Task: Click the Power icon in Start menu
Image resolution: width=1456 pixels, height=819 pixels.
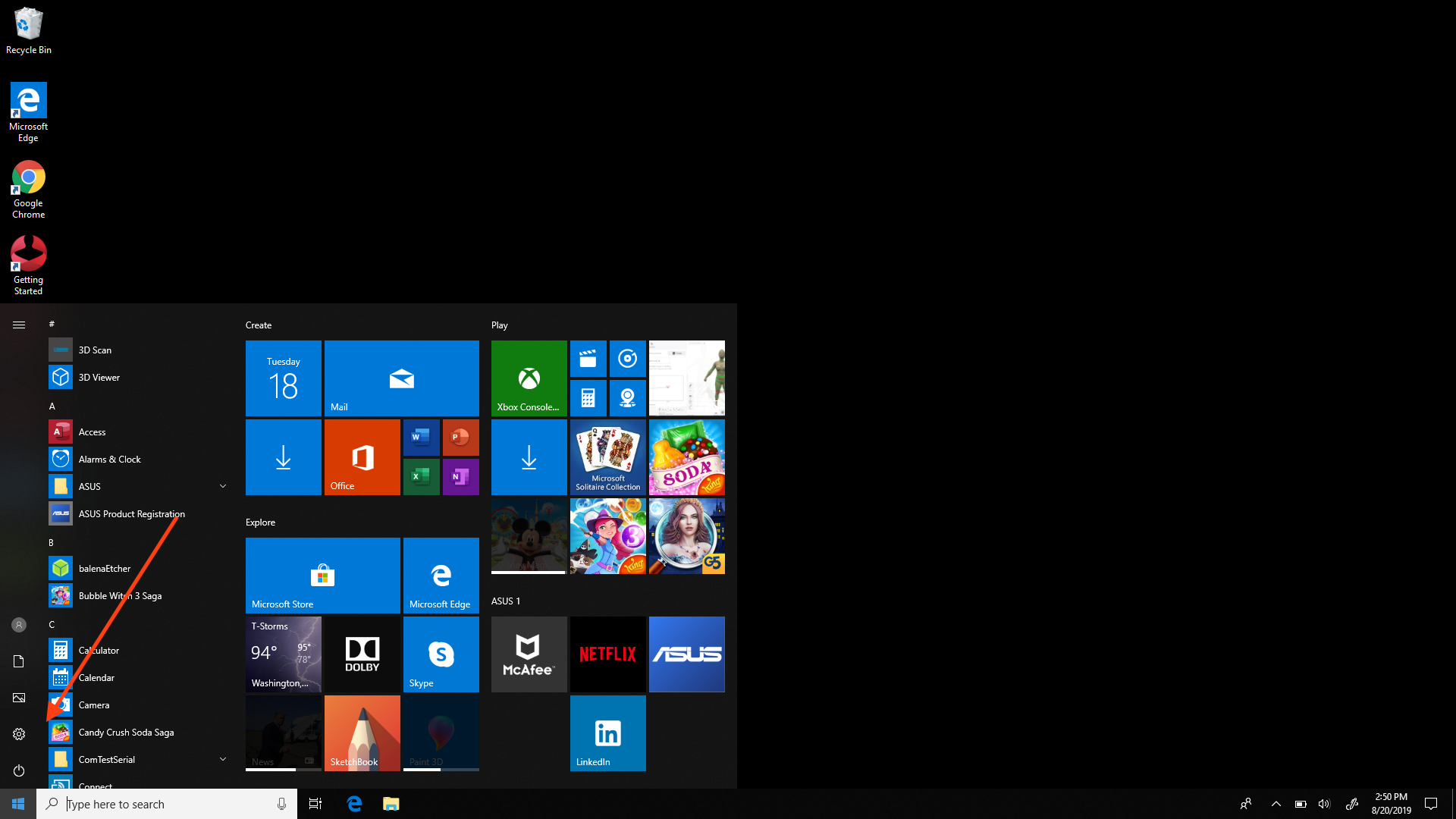Action: point(19,770)
